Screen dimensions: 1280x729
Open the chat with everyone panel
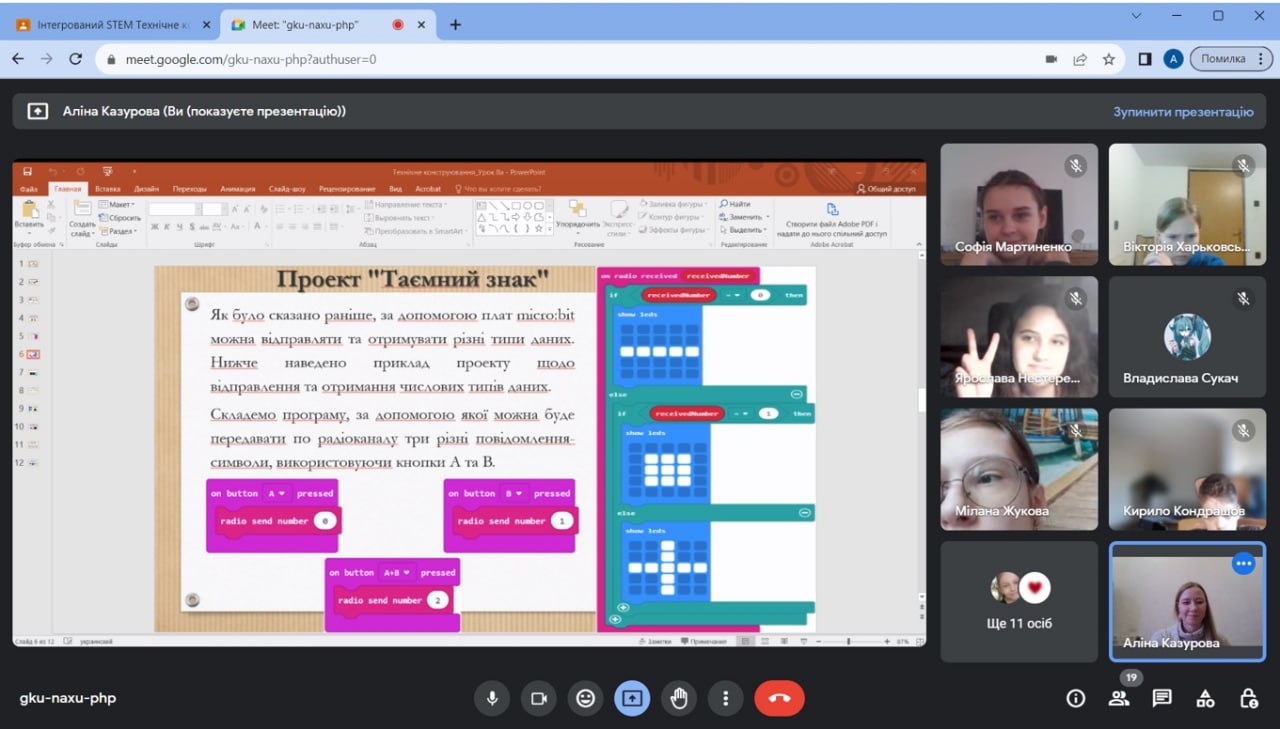(x=1161, y=698)
